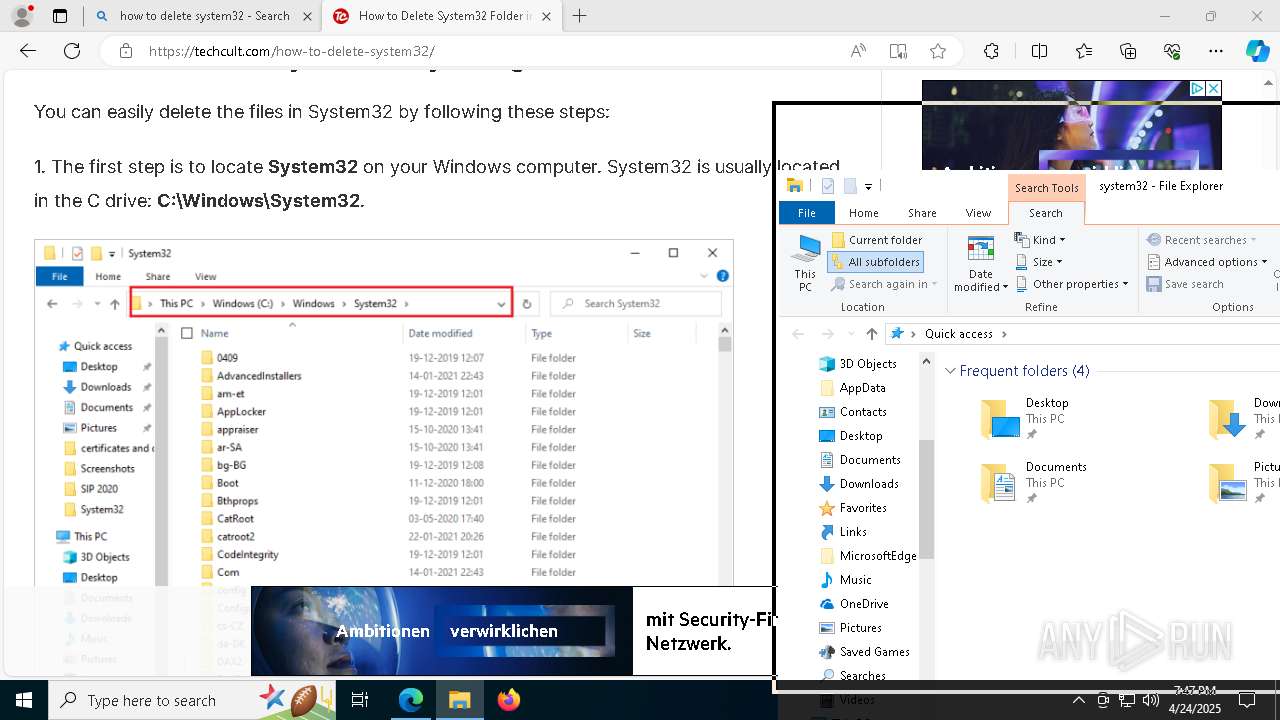The image size is (1280, 720).
Task: Click the navigation pane vertical scrollbar
Action: [927, 500]
